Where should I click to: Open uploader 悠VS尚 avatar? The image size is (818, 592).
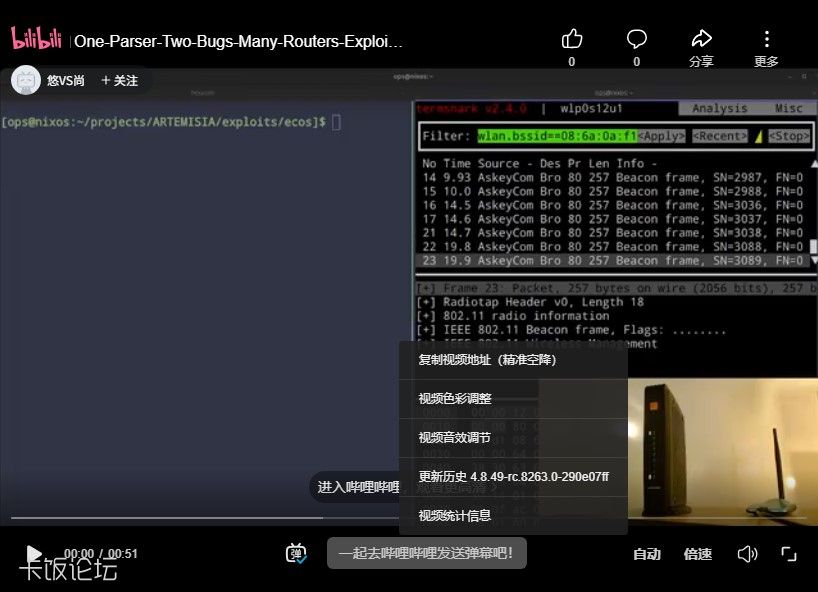26,80
